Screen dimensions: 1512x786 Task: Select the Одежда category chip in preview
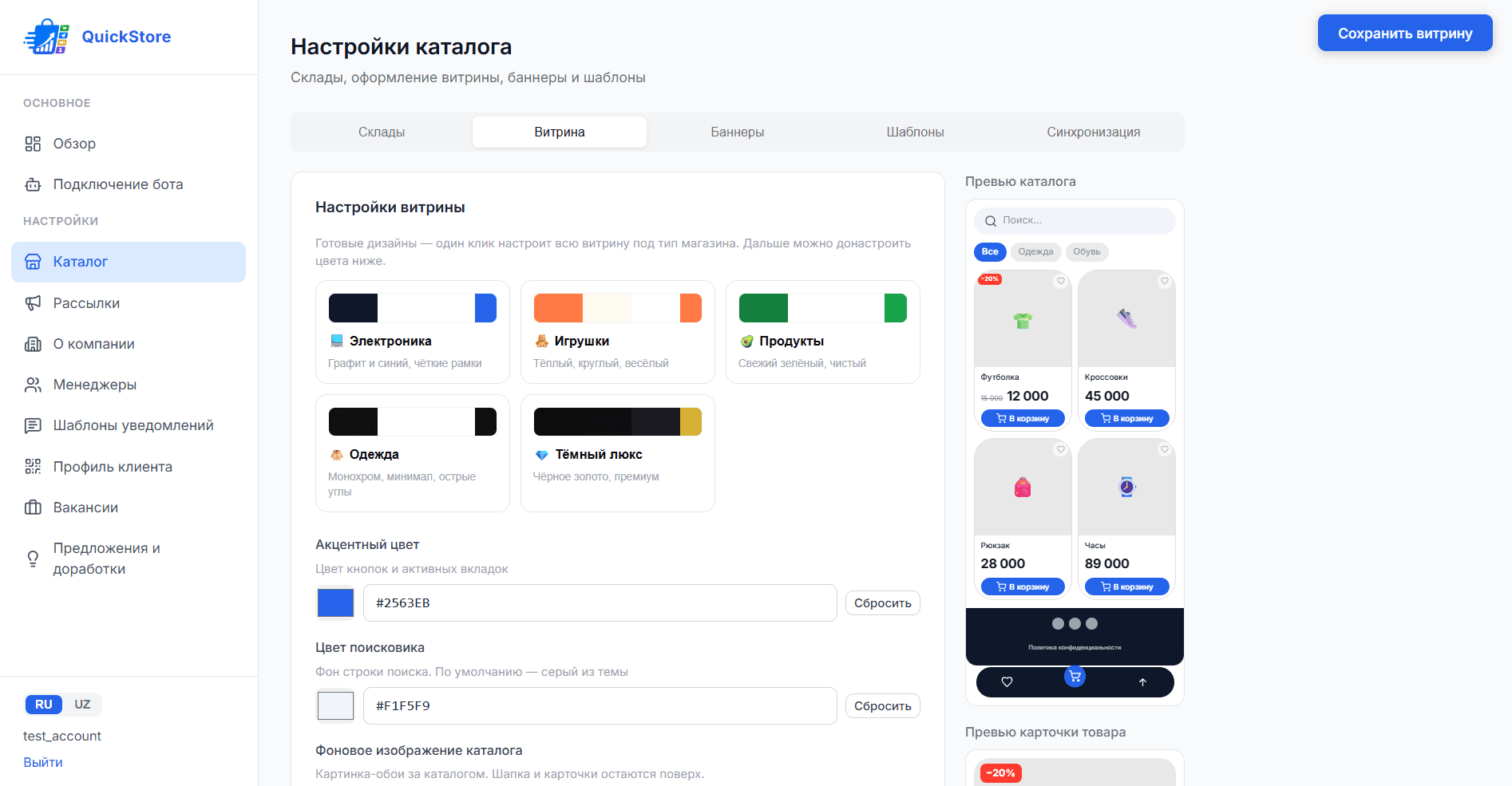point(1036,252)
